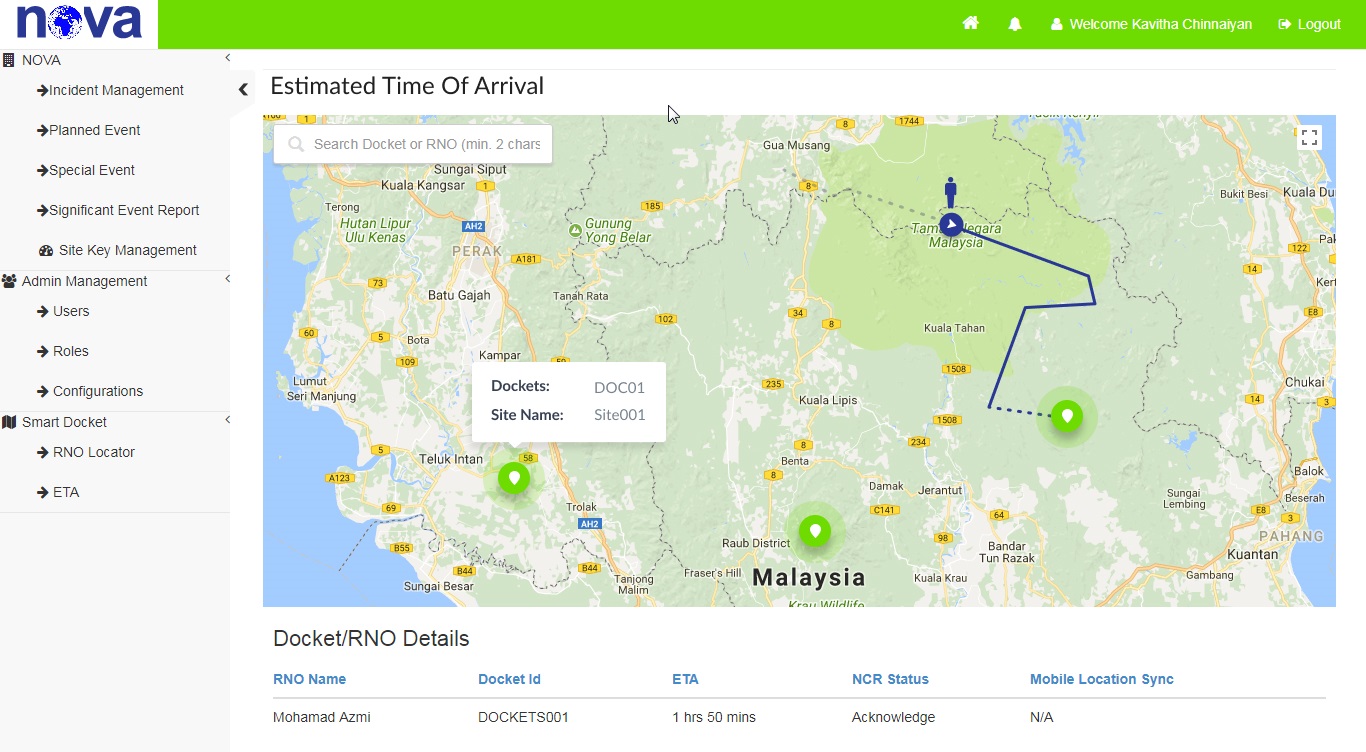Open Significant Event Report
This screenshot has width=1366, height=752.
coord(118,210)
